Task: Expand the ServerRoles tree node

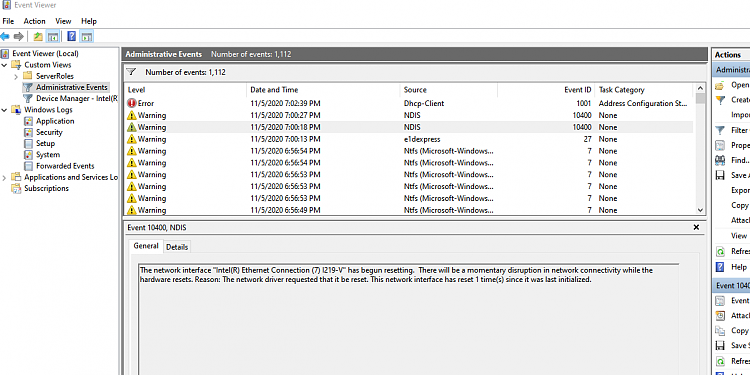Action: pos(16,77)
